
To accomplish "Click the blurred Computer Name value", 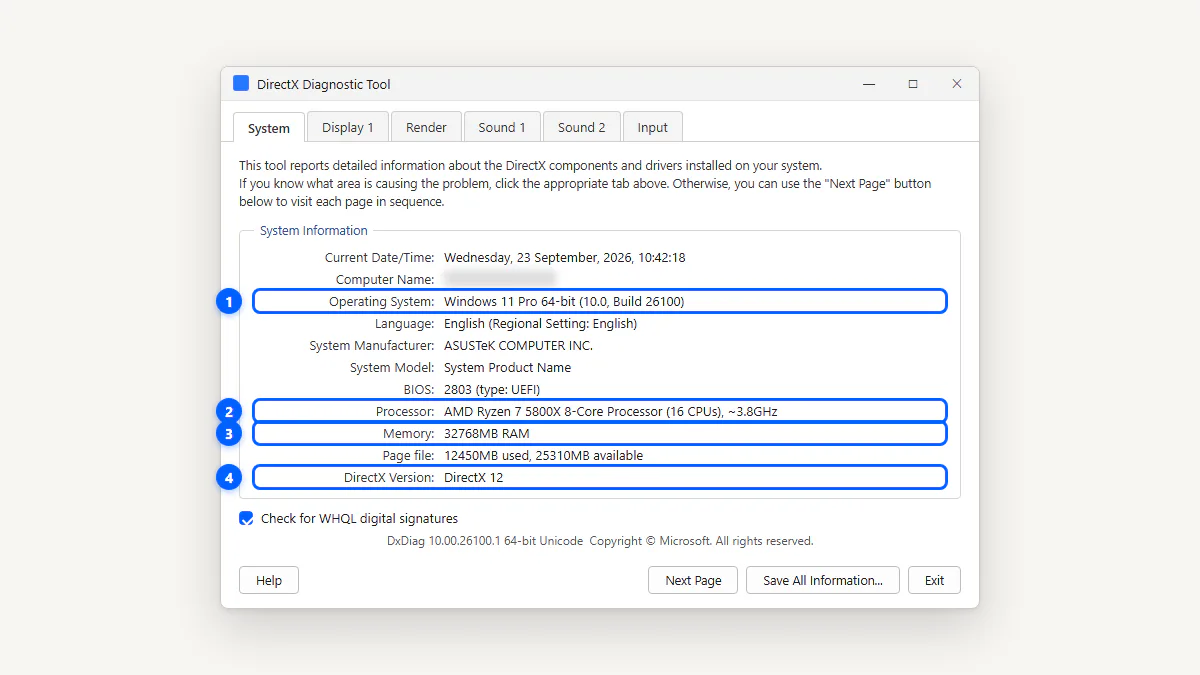I will 500,279.
